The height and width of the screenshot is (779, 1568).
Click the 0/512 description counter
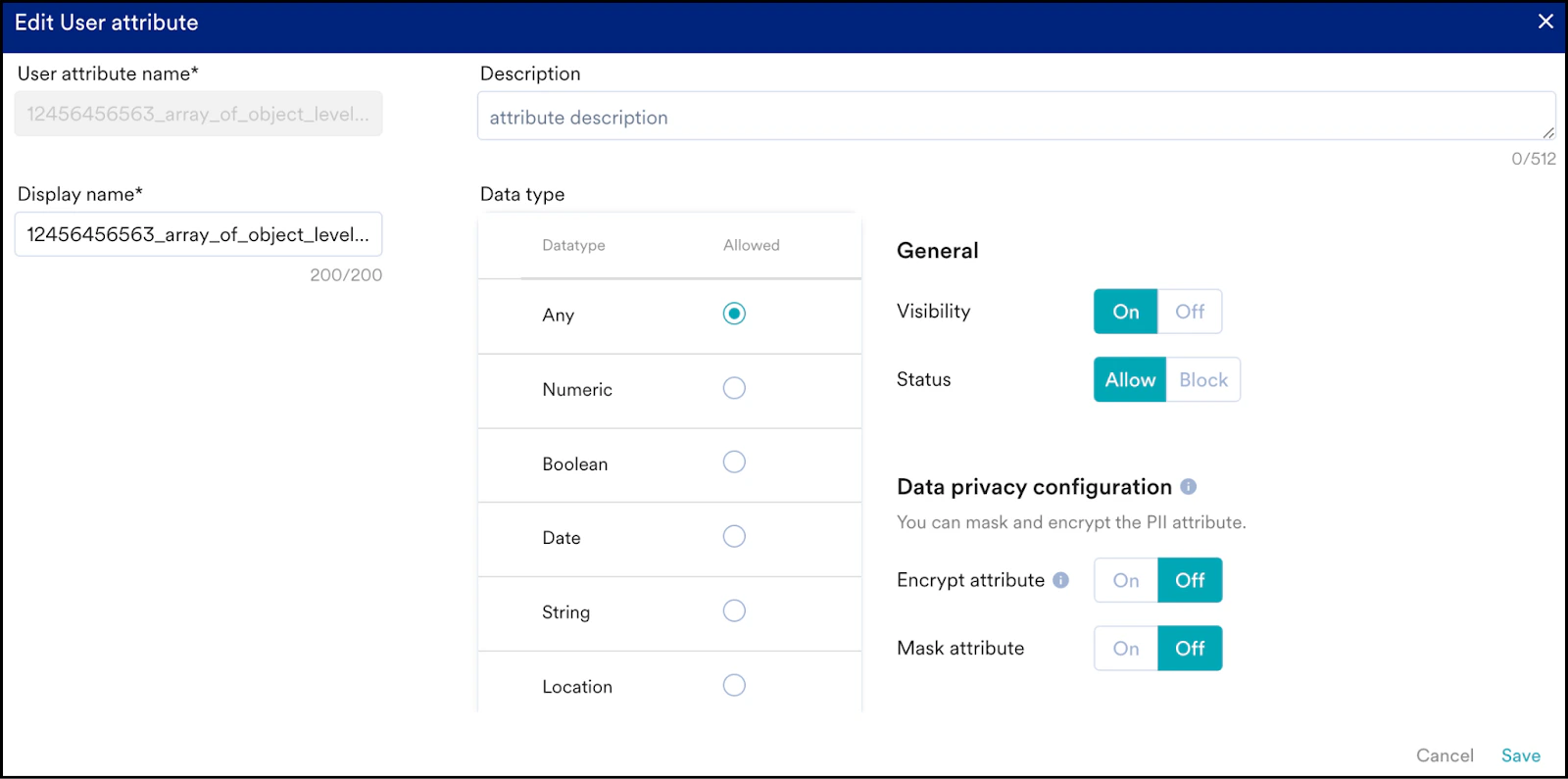tap(1534, 159)
